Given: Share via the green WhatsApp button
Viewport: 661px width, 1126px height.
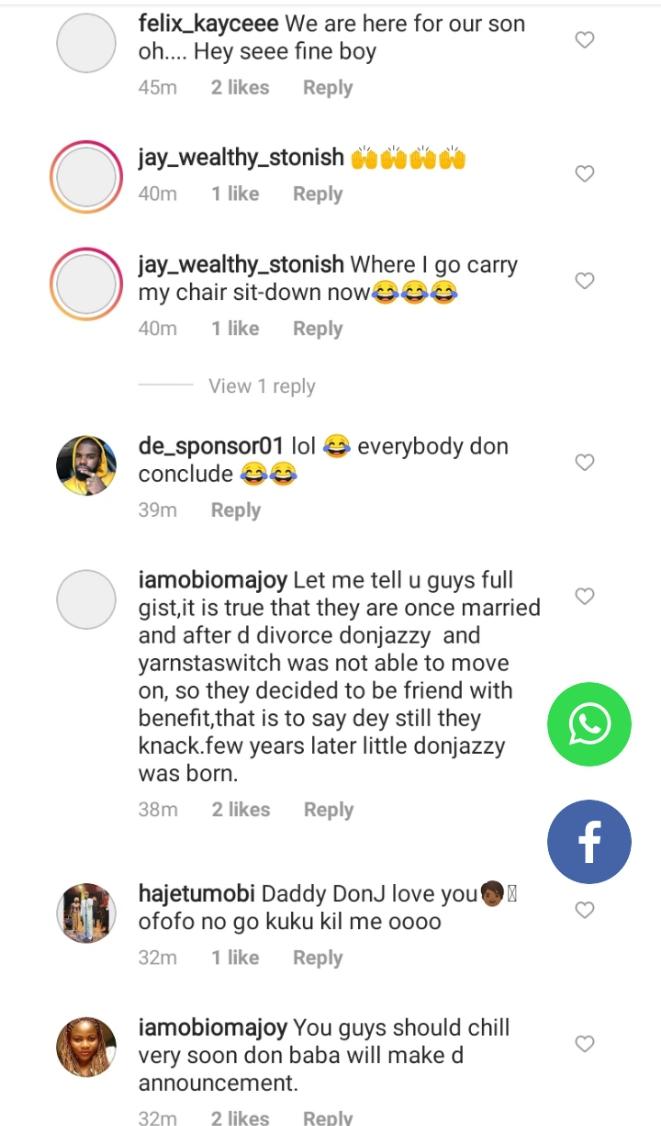Looking at the screenshot, I should (x=590, y=724).
